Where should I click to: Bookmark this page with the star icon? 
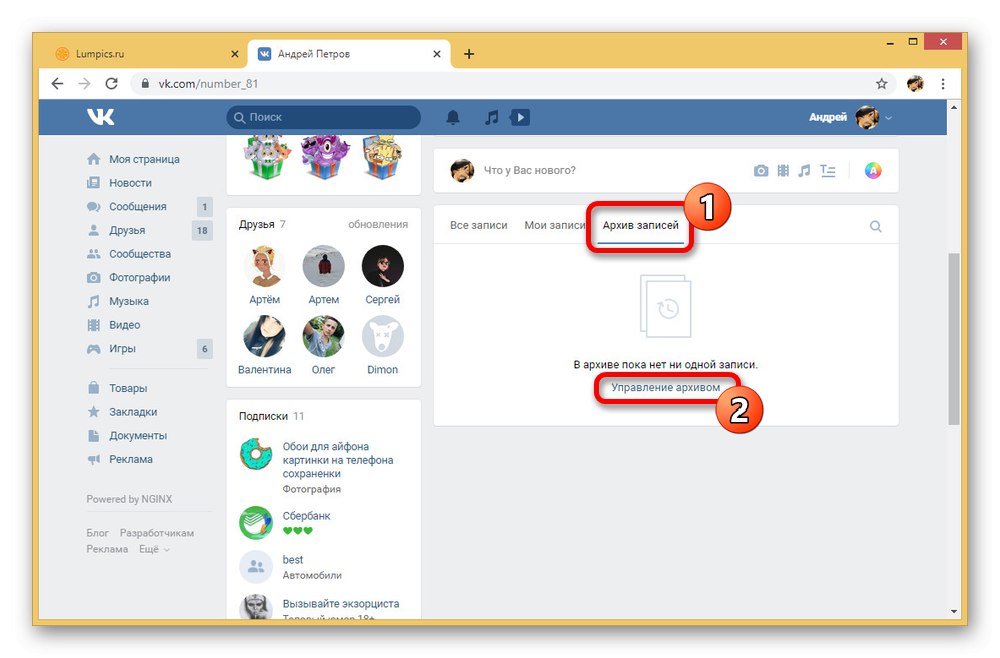click(x=881, y=84)
